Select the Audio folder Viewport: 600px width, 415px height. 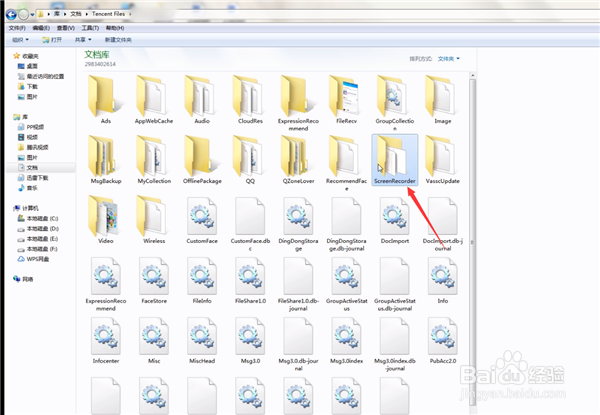point(202,100)
